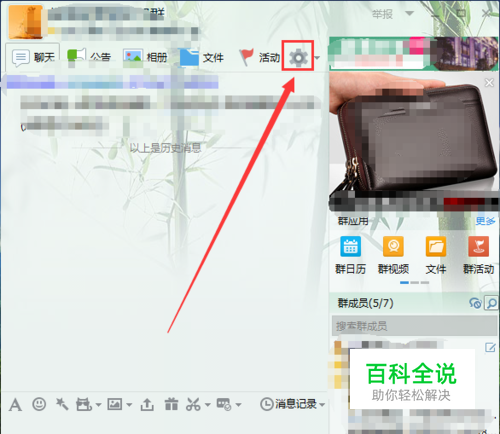Select the third group-apps page dot
Screen dimensions: 500x434
(425, 282)
